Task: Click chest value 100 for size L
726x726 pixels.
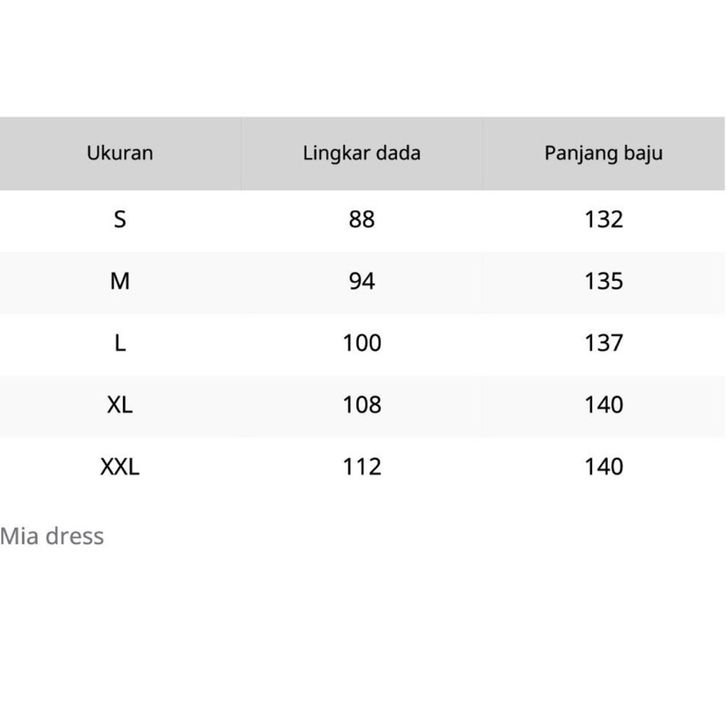Action: click(x=362, y=343)
